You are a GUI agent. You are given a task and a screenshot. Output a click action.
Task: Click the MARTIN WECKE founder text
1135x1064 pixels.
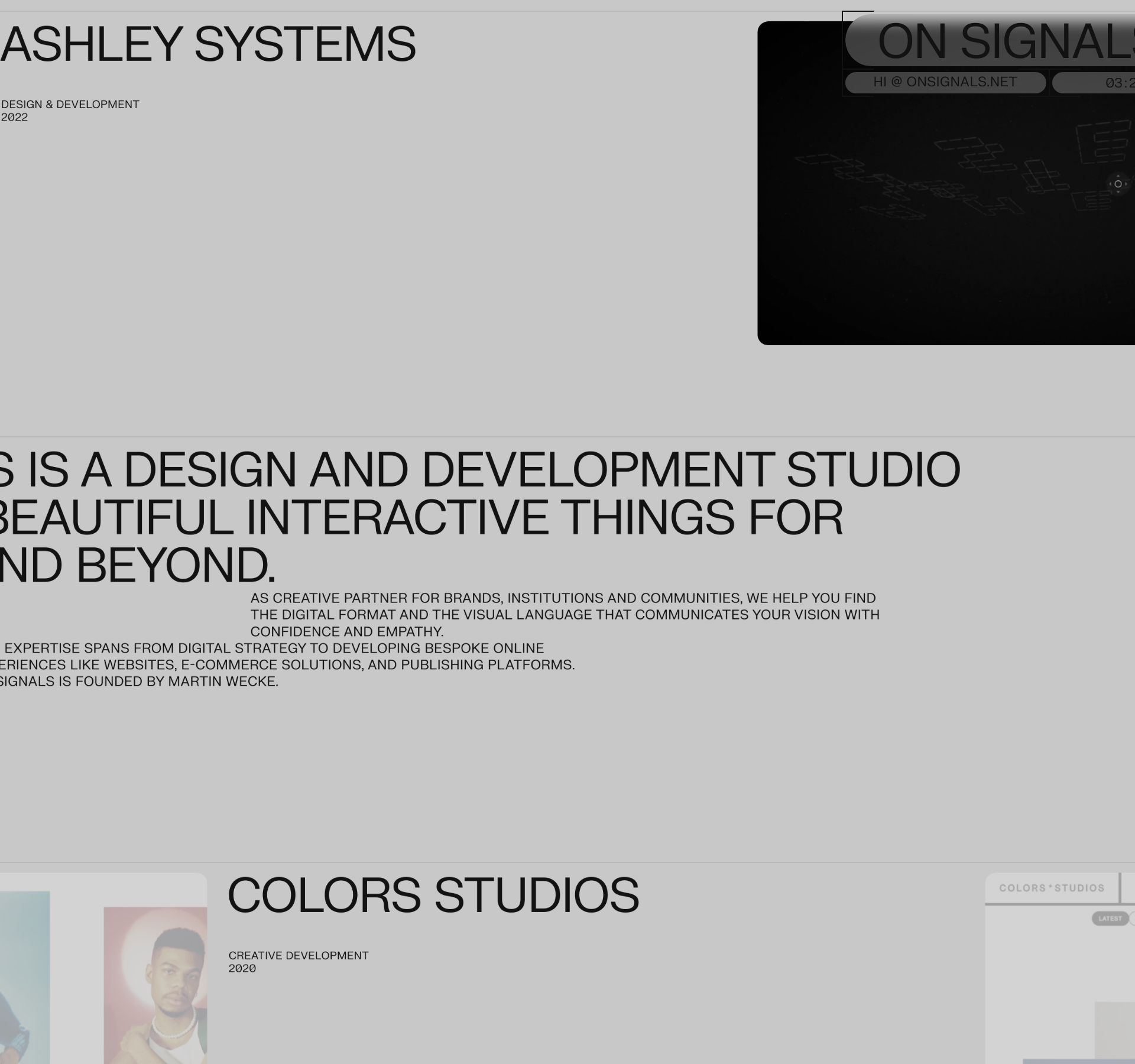point(222,682)
